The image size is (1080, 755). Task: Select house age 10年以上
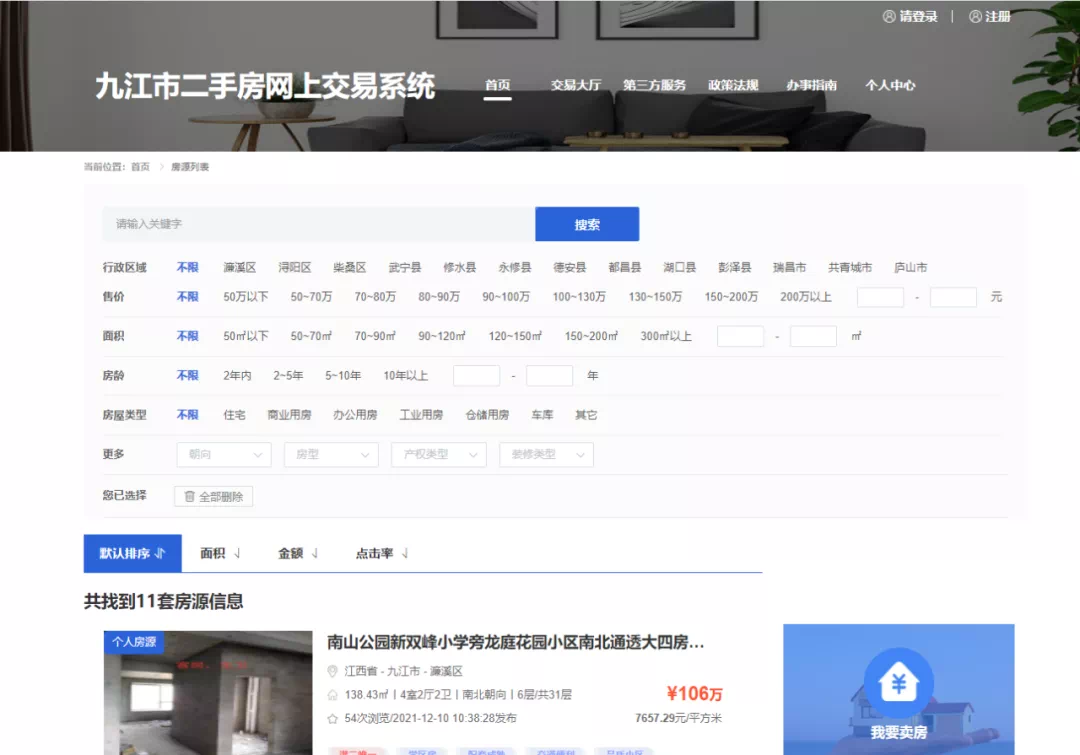point(406,375)
